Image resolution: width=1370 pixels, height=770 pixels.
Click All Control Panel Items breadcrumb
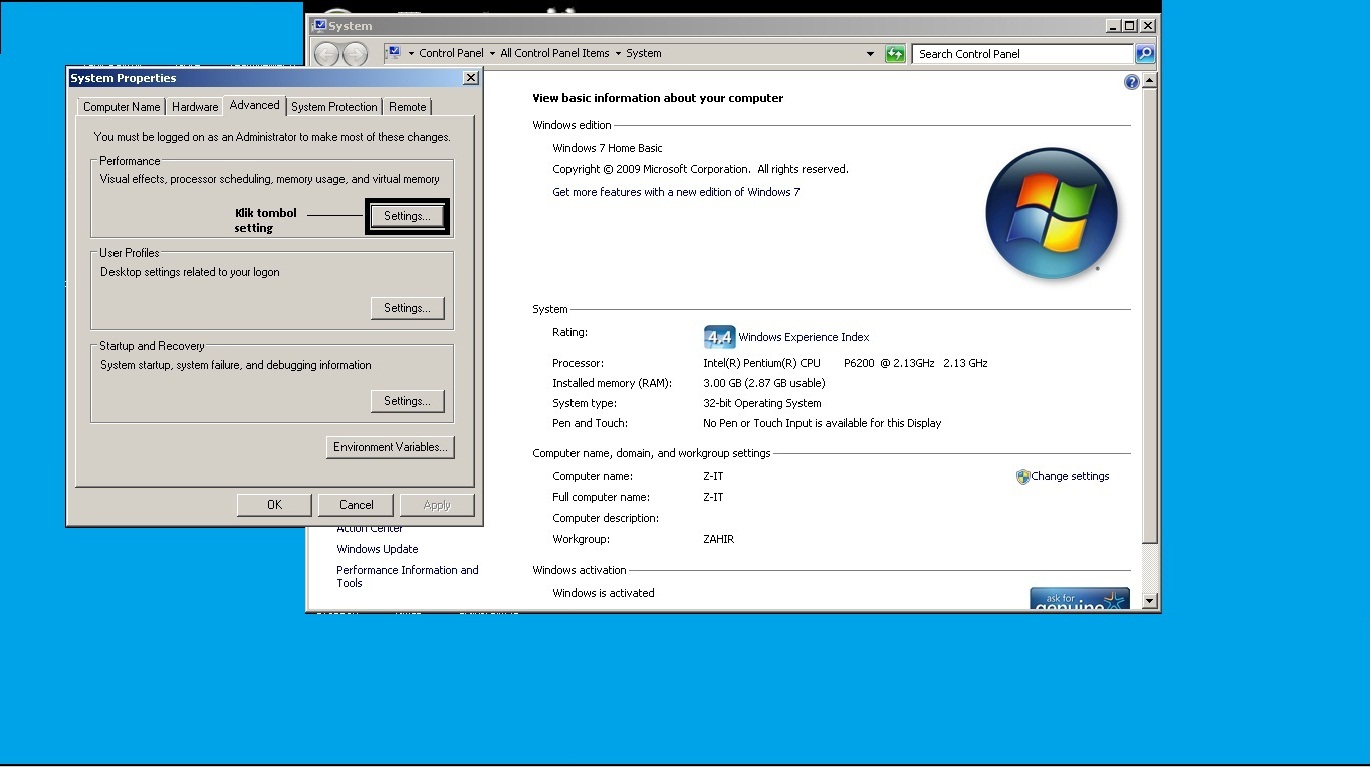(554, 54)
